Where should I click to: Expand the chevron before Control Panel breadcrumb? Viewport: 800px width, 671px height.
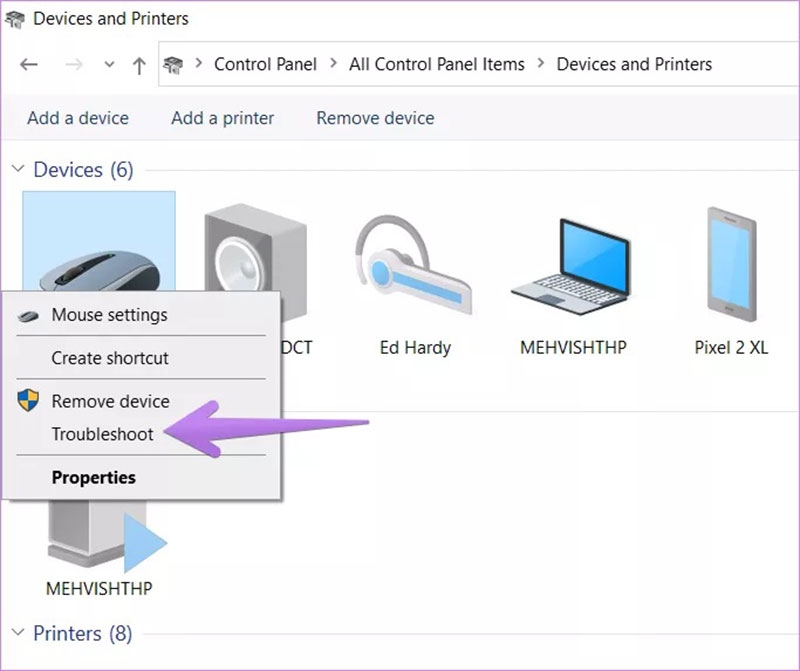click(x=198, y=64)
